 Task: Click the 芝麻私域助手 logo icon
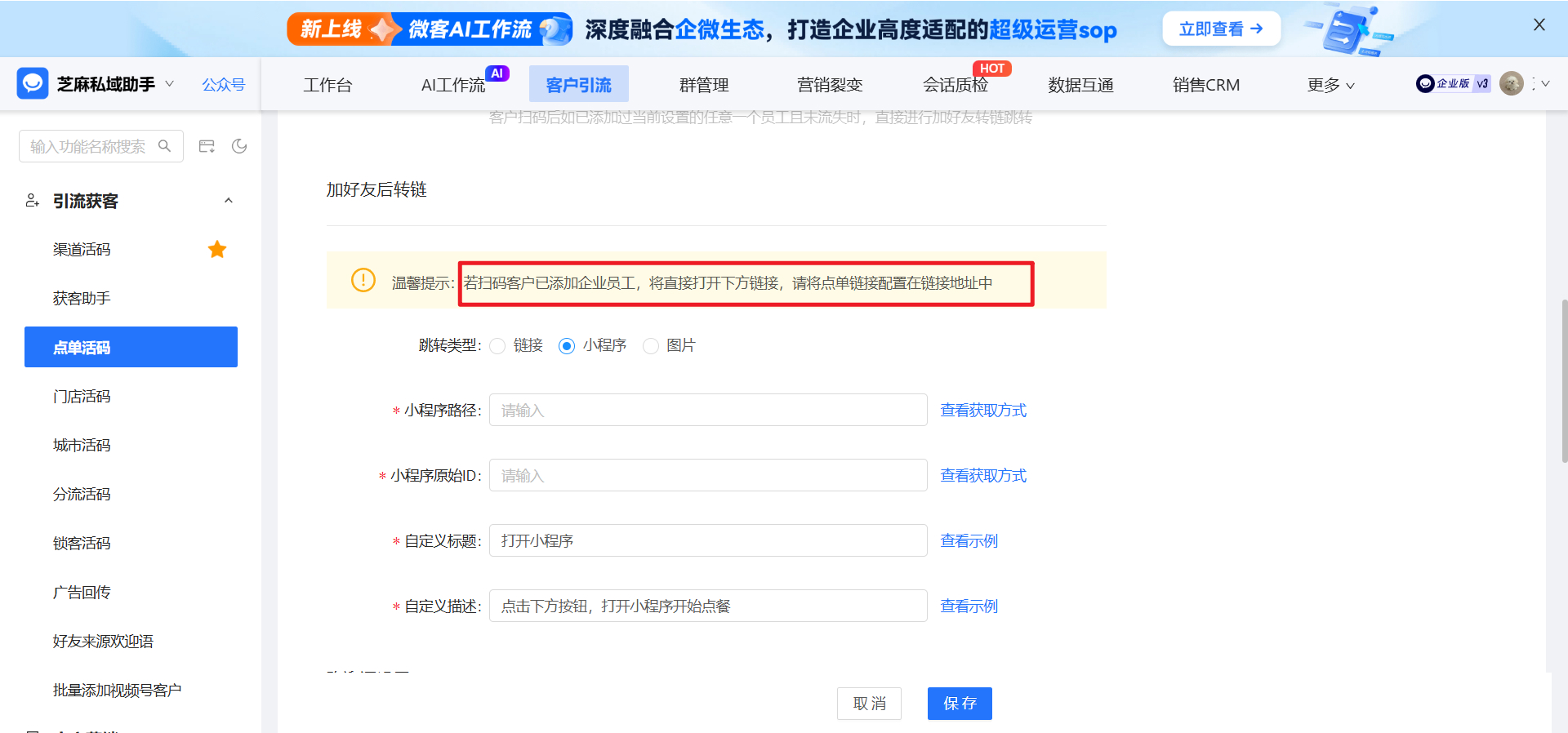click(33, 83)
